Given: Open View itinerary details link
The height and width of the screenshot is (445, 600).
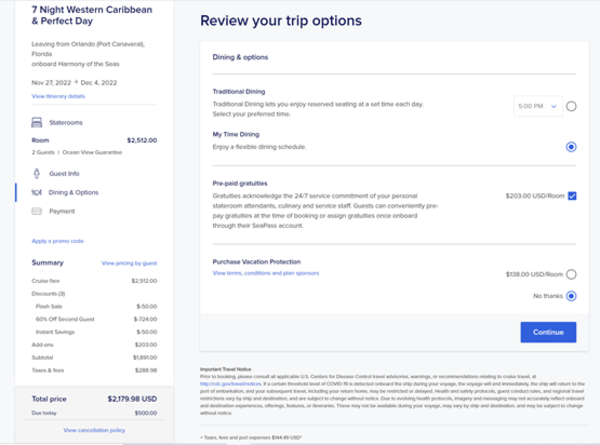Looking at the screenshot, I should 59,96.
